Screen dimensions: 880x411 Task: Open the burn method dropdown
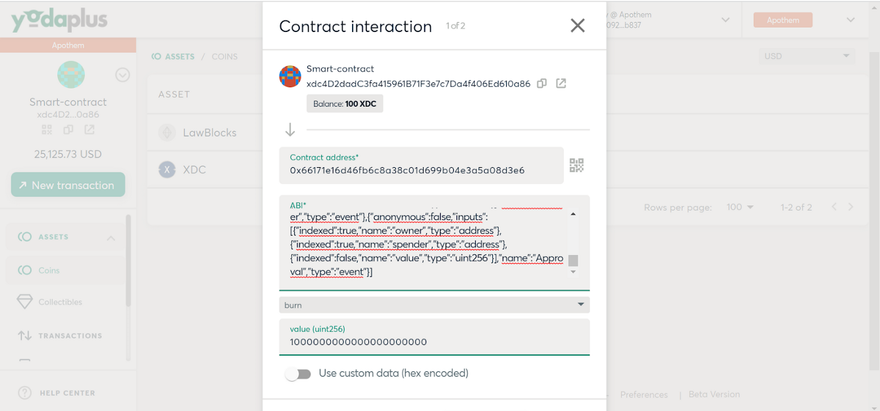coord(434,305)
